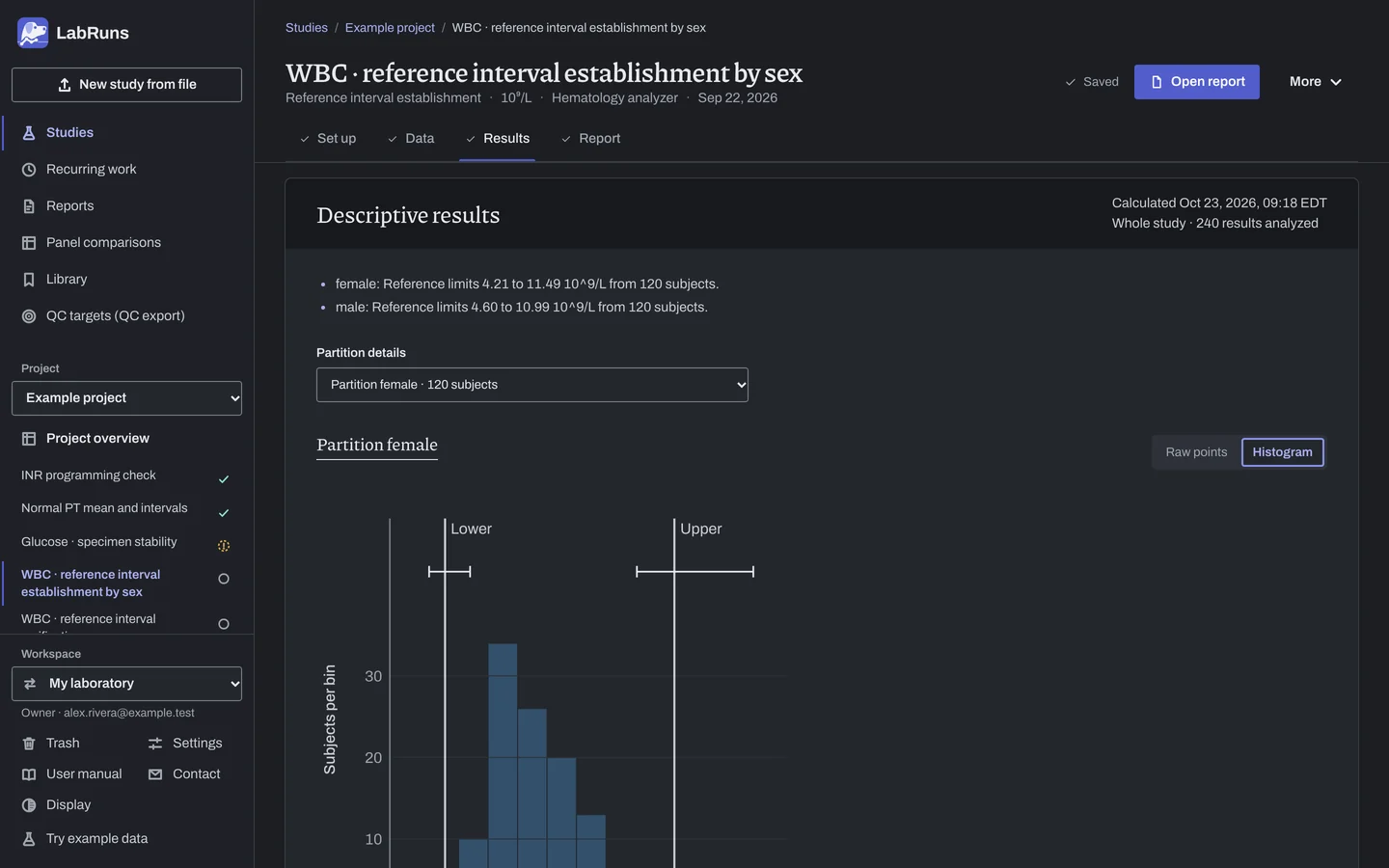
Task: Click the Settings sliders icon
Action: tap(155, 744)
